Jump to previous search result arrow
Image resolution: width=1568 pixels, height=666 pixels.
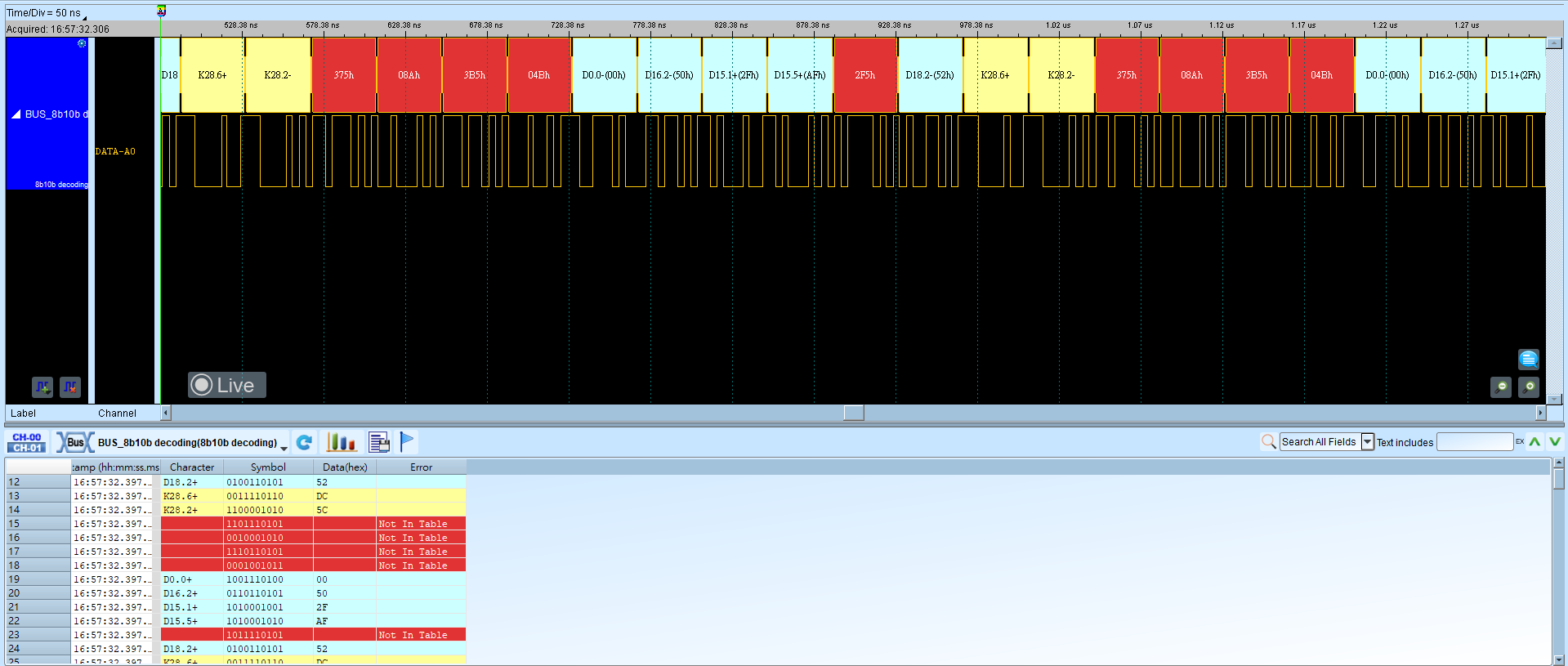click(1535, 442)
